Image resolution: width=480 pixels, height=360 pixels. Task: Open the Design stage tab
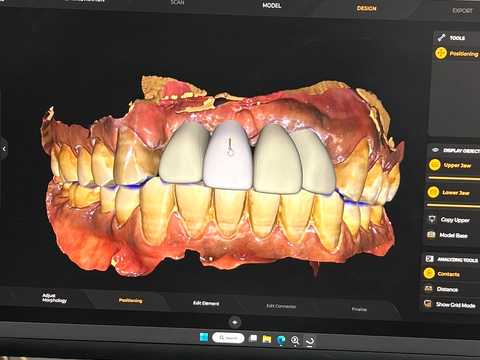(x=366, y=8)
